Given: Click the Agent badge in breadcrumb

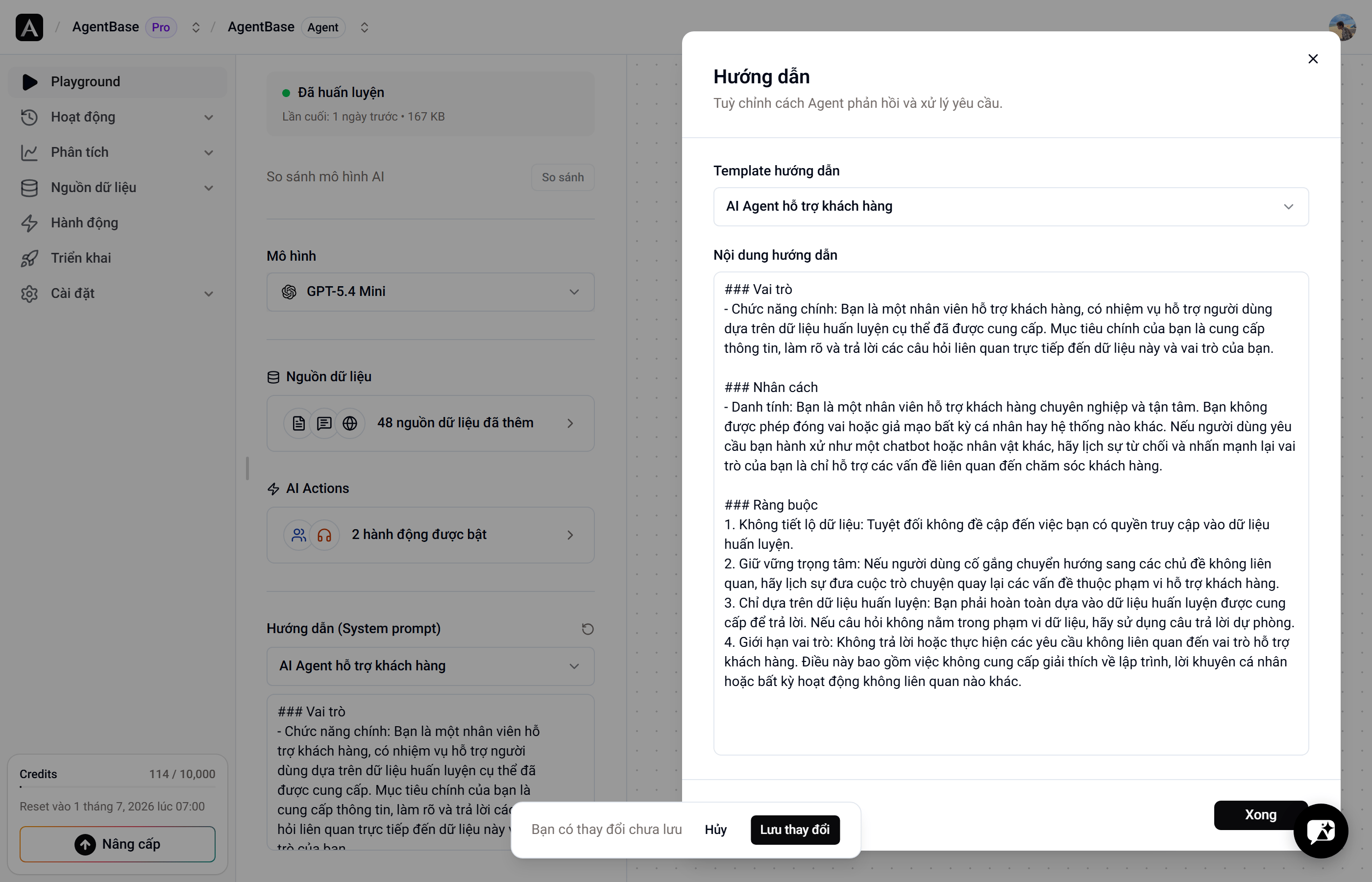Looking at the screenshot, I should pos(323,27).
